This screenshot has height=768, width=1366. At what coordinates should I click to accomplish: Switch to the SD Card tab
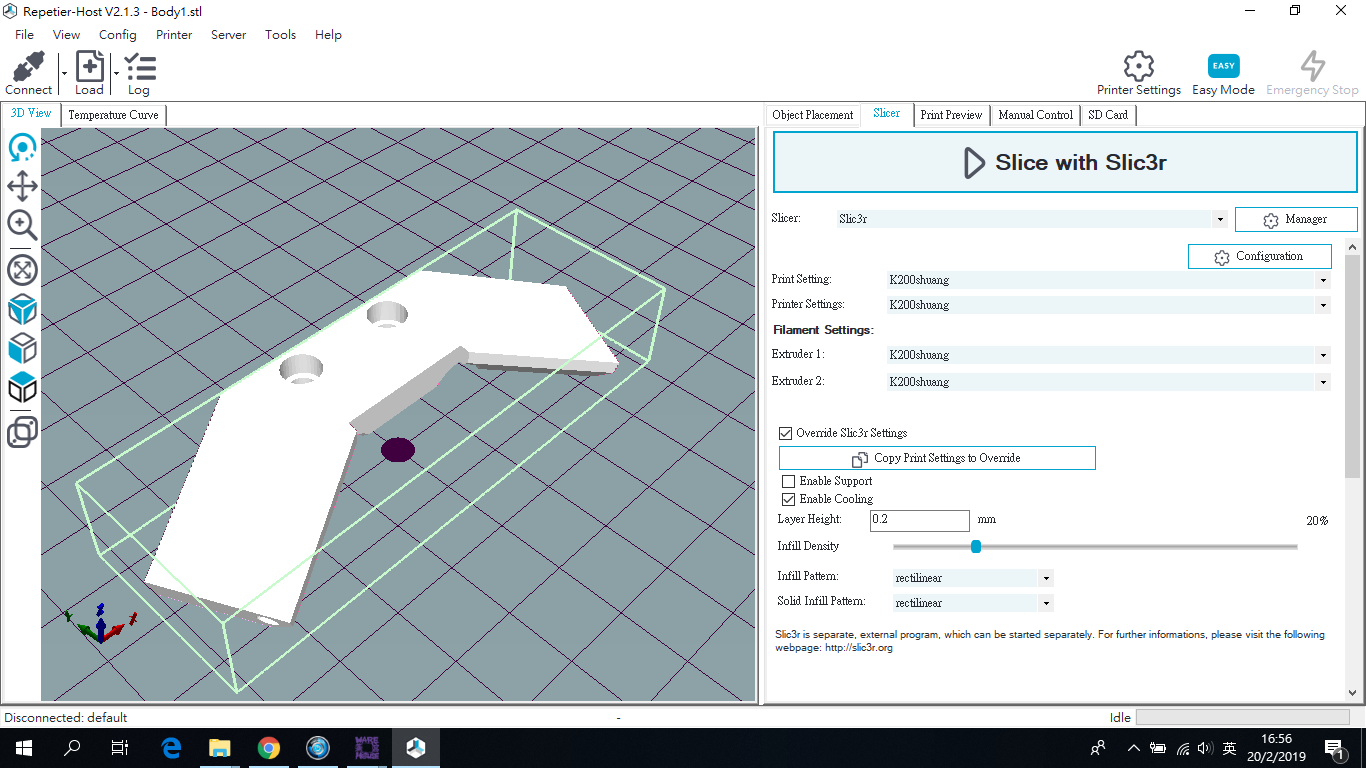click(x=1108, y=115)
